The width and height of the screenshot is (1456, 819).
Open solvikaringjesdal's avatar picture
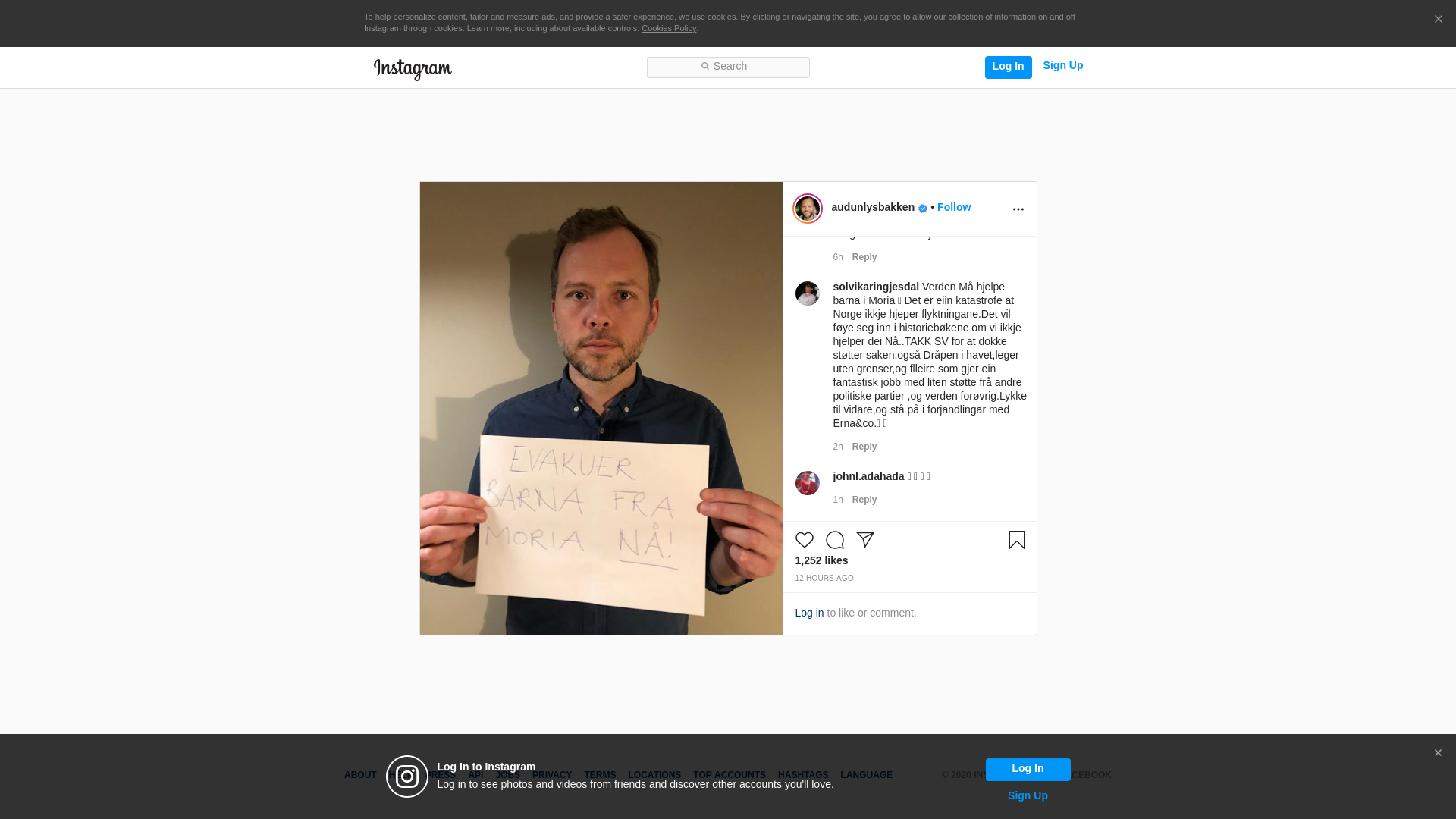(x=807, y=293)
